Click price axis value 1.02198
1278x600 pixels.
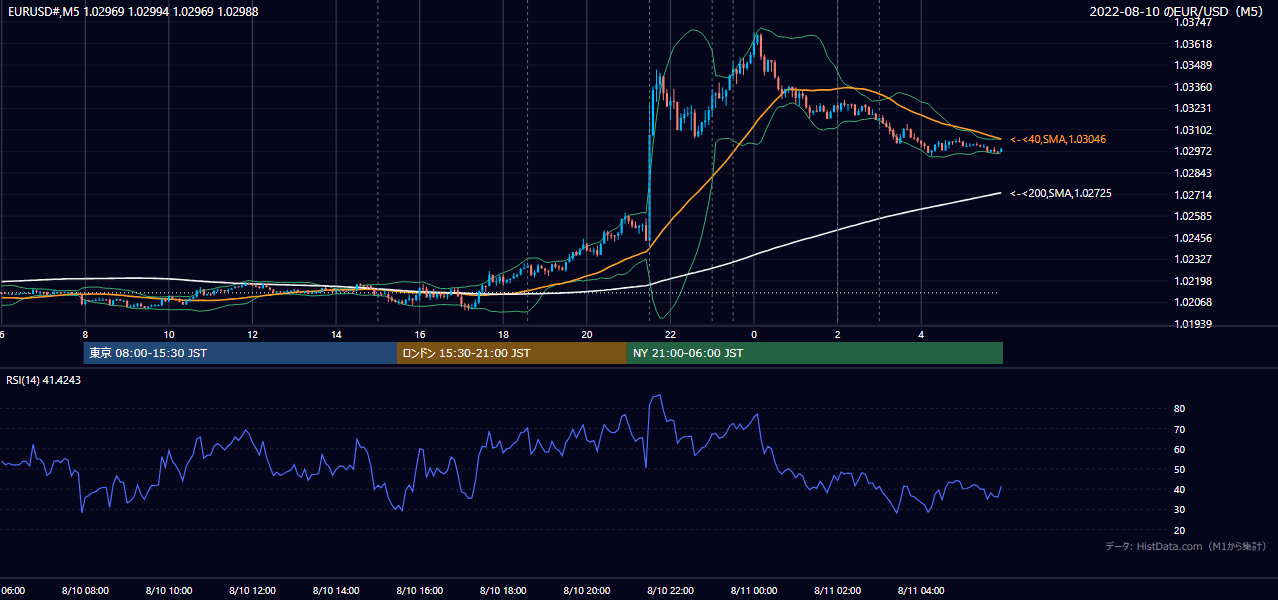[x=1194, y=281]
